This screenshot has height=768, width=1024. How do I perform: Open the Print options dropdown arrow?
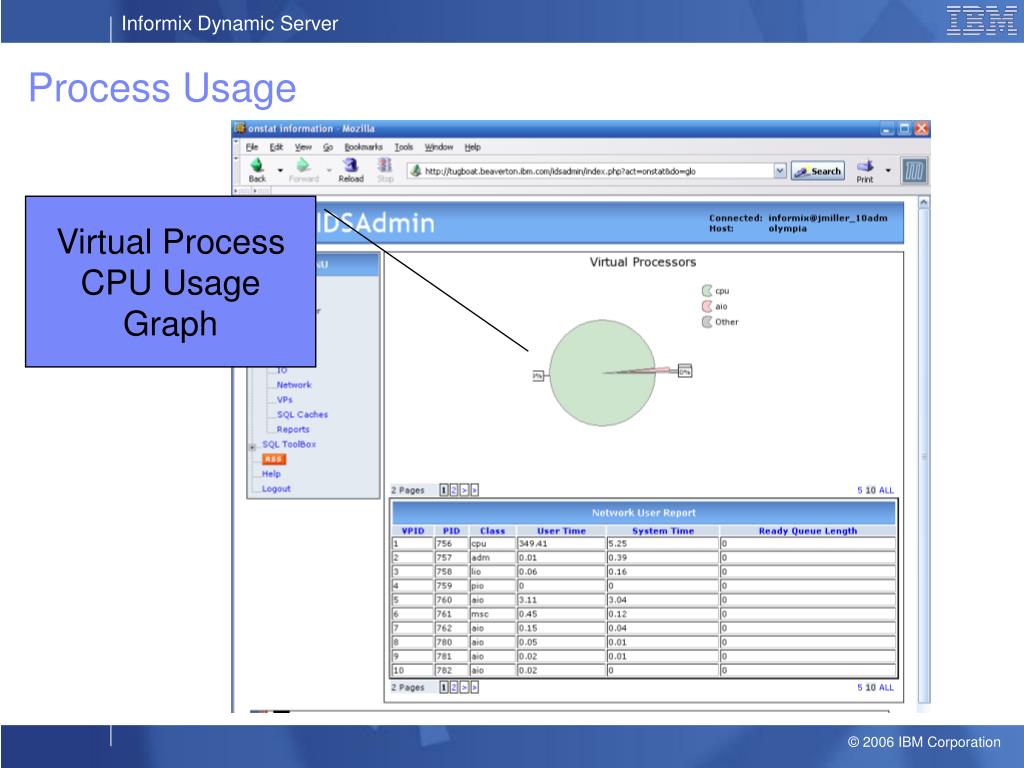coord(888,170)
